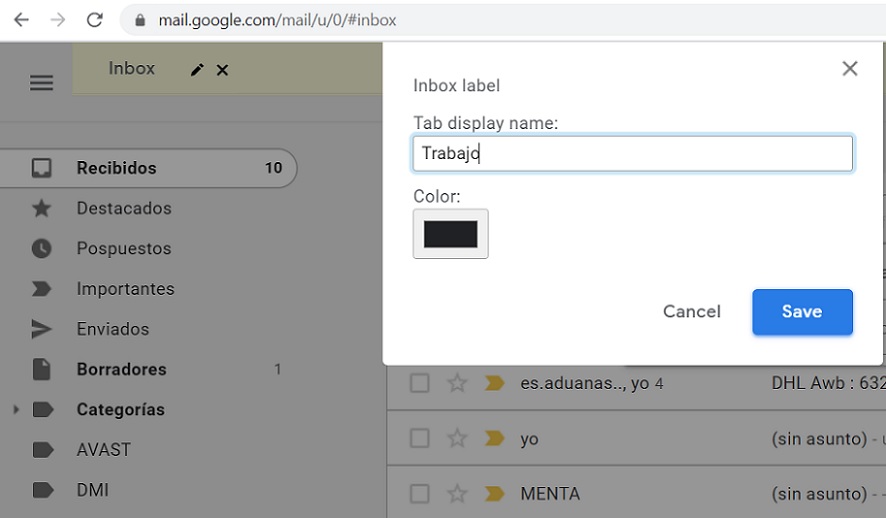Tick the checkbox for the 'yo' email

point(420,438)
